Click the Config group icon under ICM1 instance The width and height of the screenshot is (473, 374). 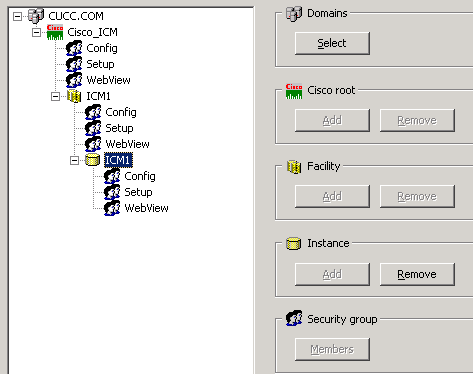[x=112, y=176]
